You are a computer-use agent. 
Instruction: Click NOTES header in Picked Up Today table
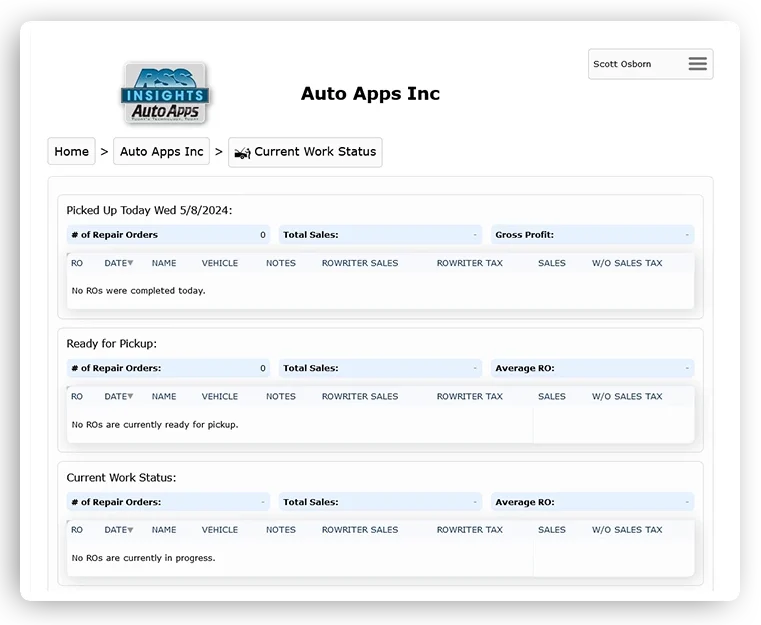click(x=281, y=263)
